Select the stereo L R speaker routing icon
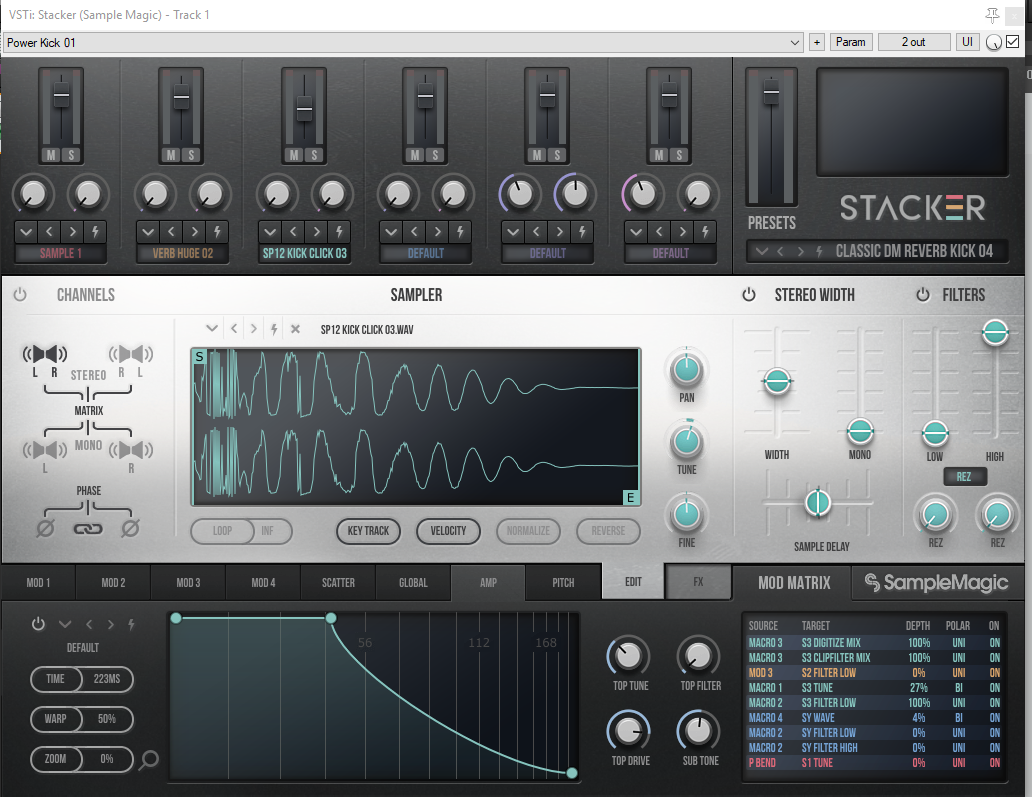 [x=45, y=354]
